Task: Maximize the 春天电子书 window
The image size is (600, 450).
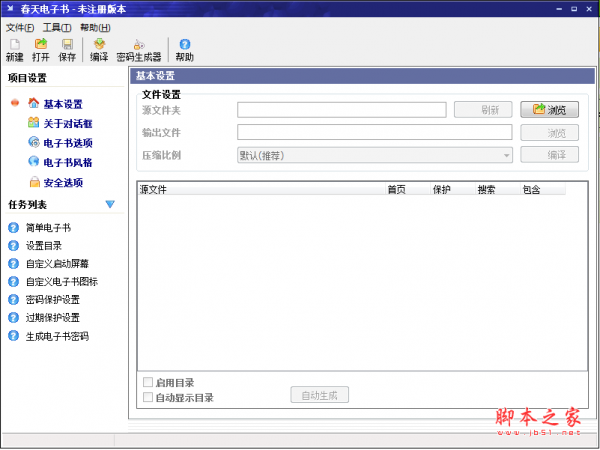Action: [x=574, y=9]
